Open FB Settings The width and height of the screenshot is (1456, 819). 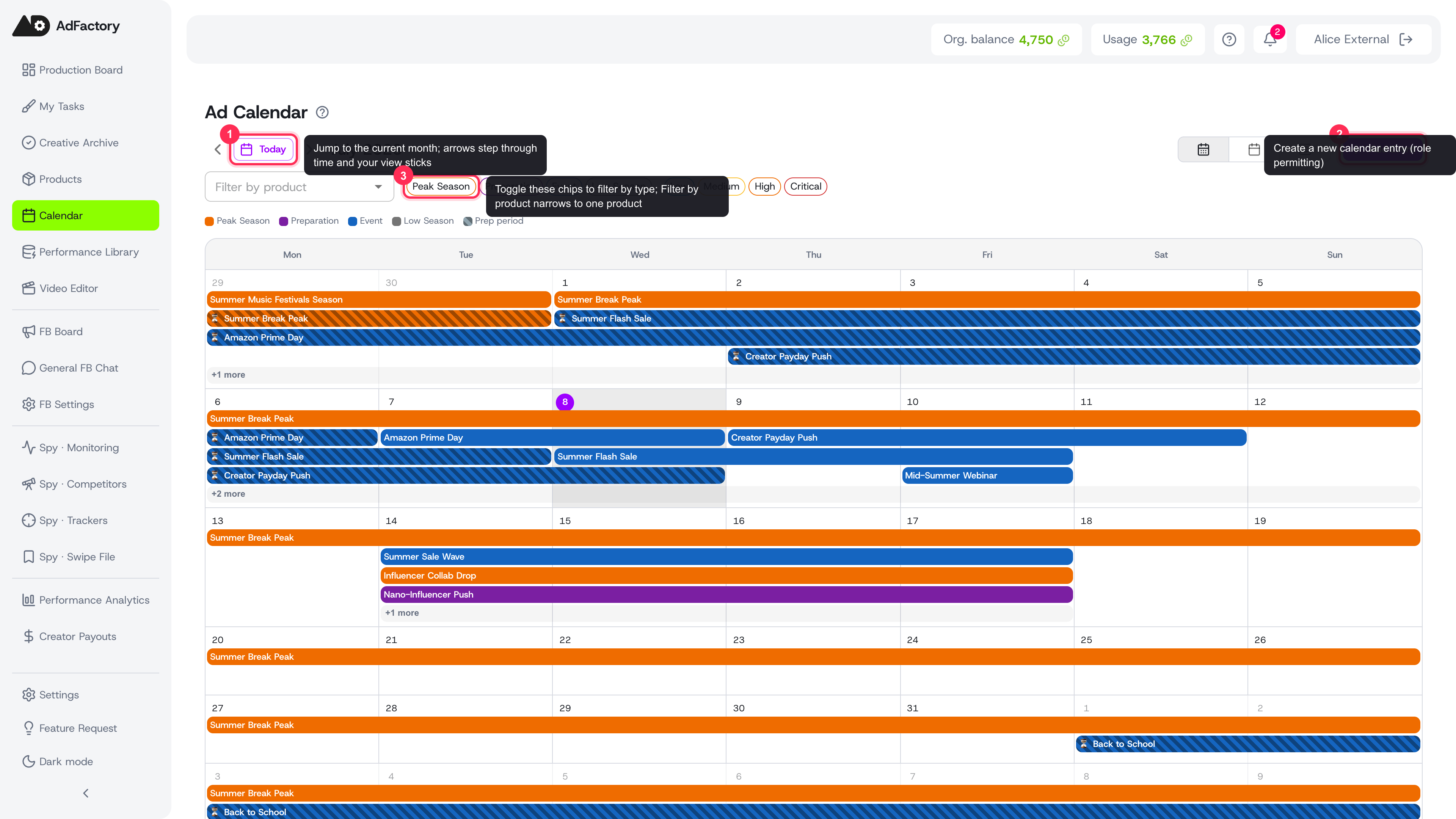click(x=85, y=404)
